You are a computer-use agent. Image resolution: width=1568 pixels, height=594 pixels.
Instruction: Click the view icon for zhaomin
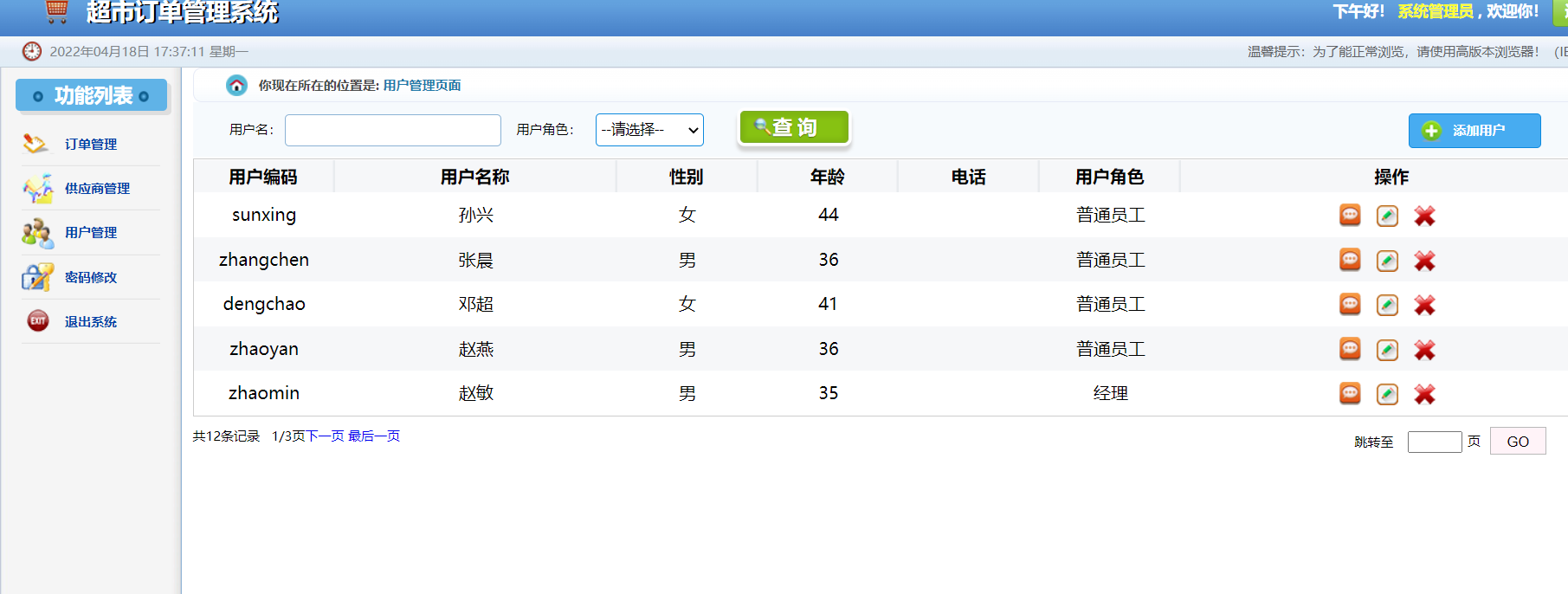[x=1350, y=394]
